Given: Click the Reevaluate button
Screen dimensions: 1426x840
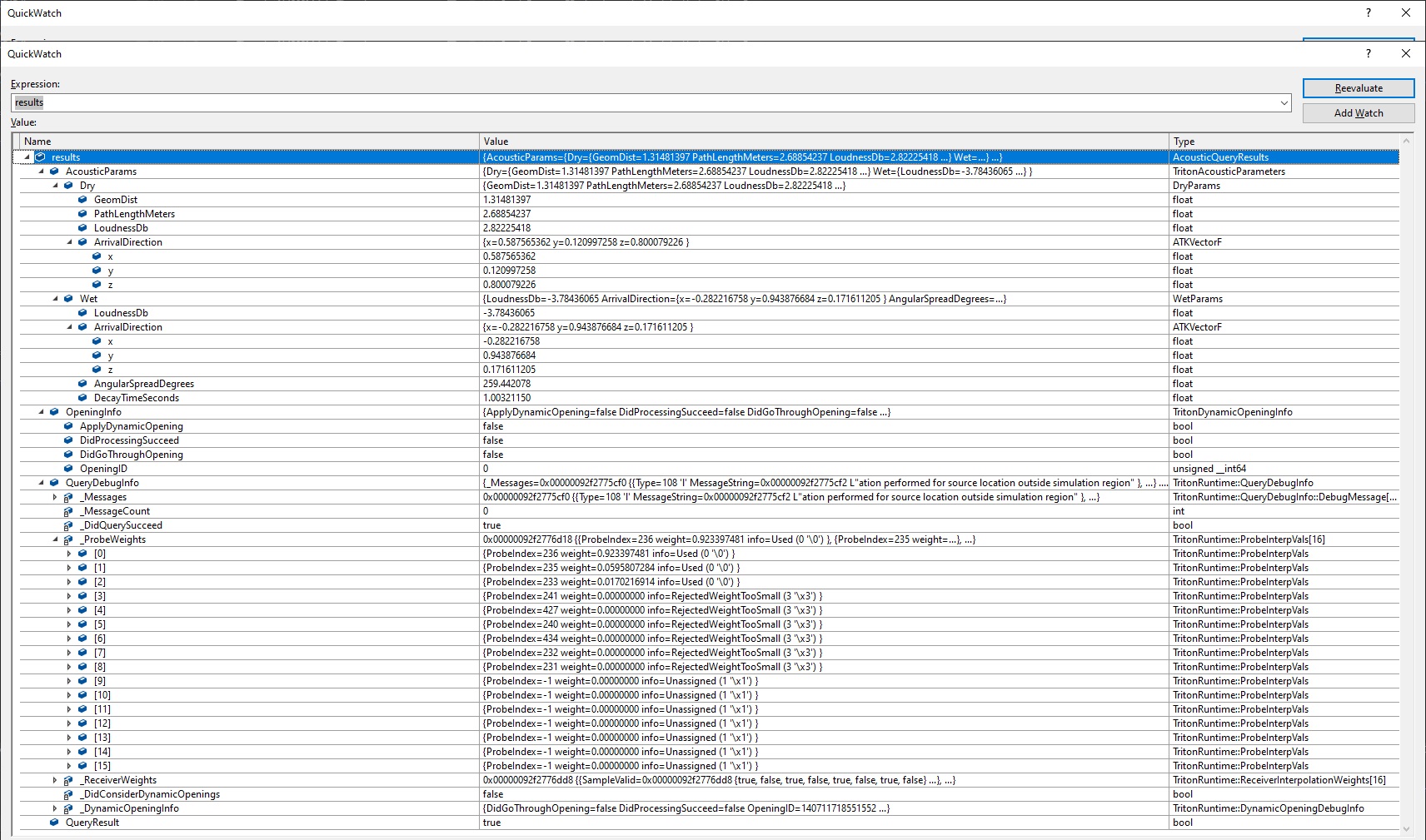Looking at the screenshot, I should (1359, 88).
